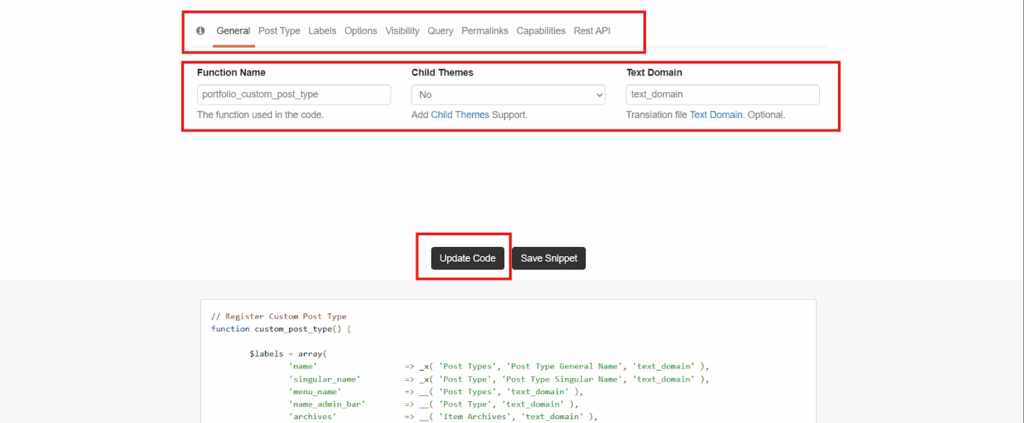The width and height of the screenshot is (1024, 423).
Task: Open the Labels tab
Action: [322, 31]
